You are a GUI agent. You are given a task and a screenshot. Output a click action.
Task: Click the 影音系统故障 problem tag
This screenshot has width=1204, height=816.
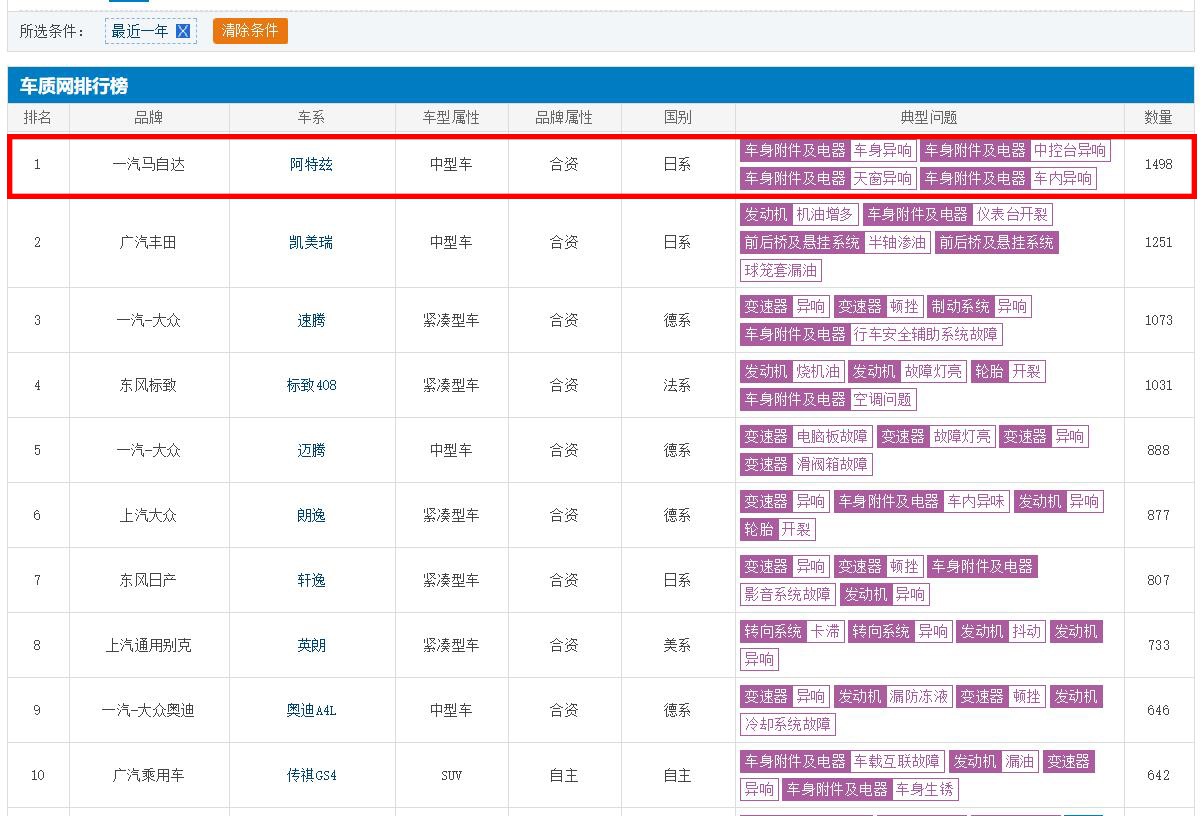(788, 594)
